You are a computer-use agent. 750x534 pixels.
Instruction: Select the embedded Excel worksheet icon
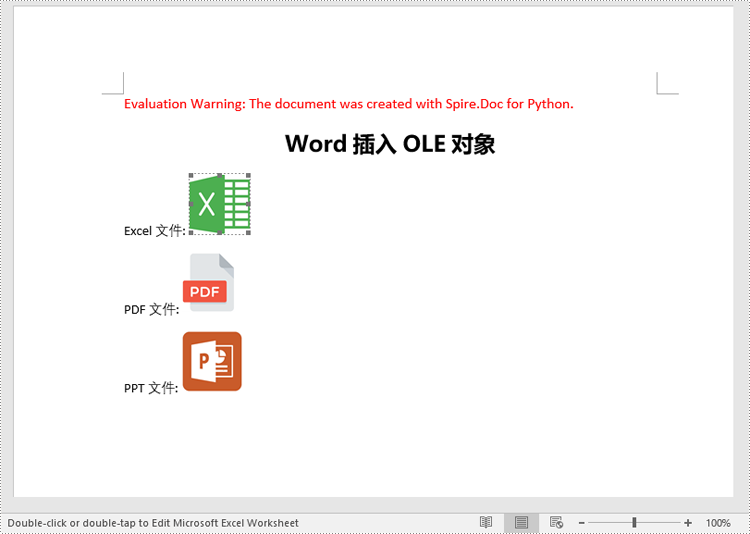click(x=220, y=204)
